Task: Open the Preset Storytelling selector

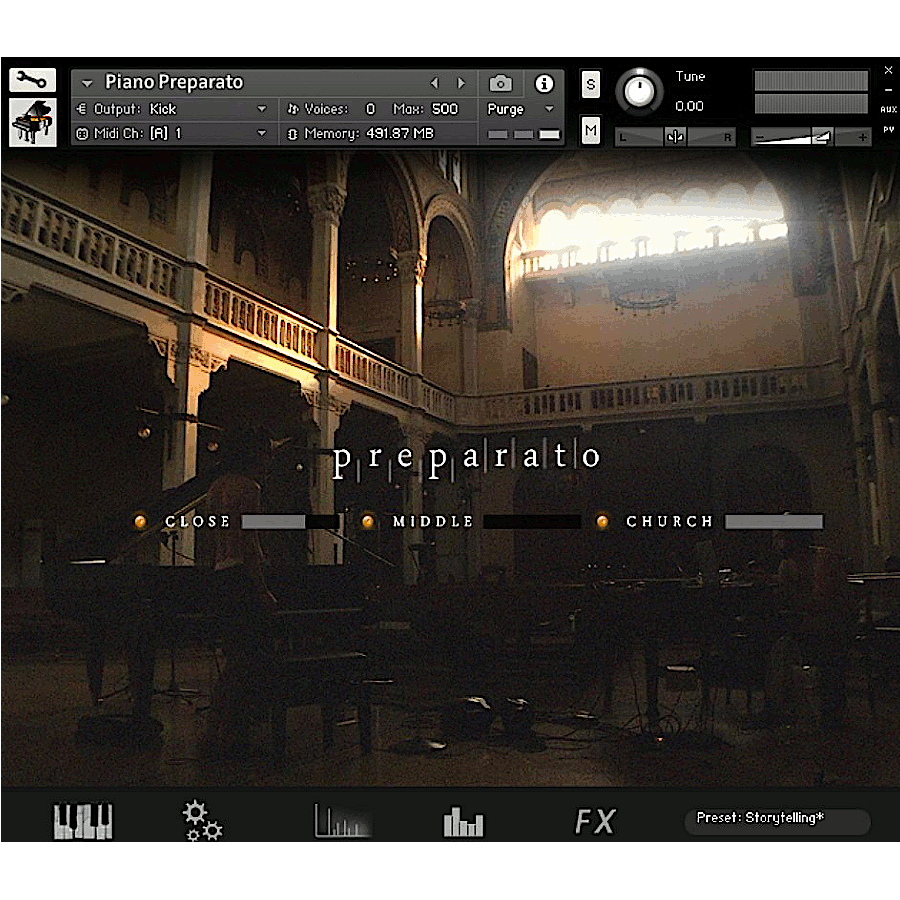Action: [x=777, y=821]
